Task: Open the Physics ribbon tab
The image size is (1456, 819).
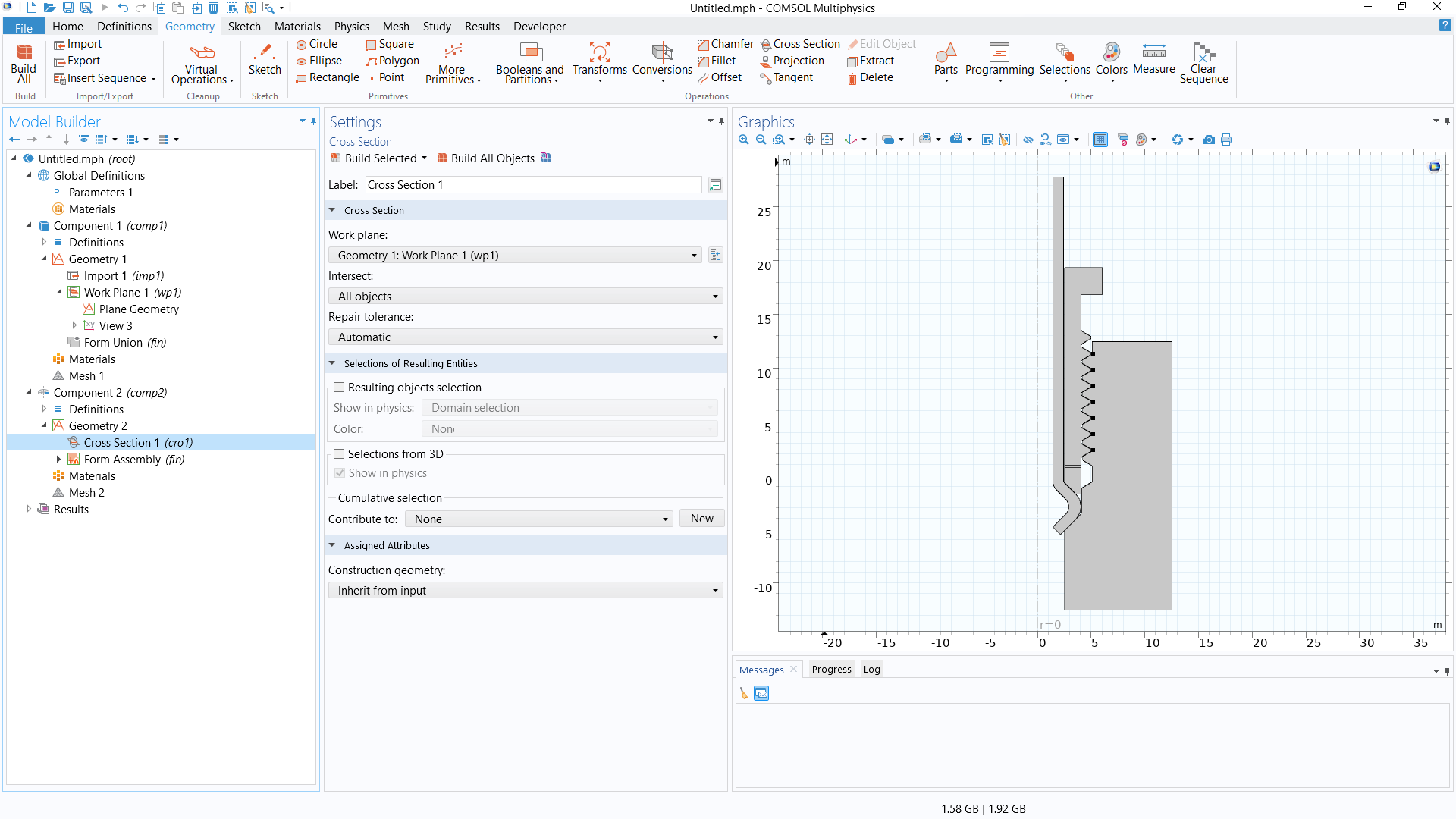Action: pyautogui.click(x=352, y=27)
